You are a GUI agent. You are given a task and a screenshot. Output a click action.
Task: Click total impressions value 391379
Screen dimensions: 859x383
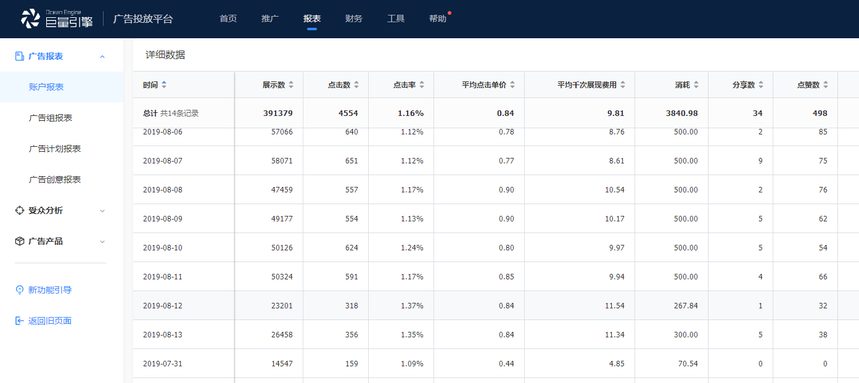(x=278, y=114)
